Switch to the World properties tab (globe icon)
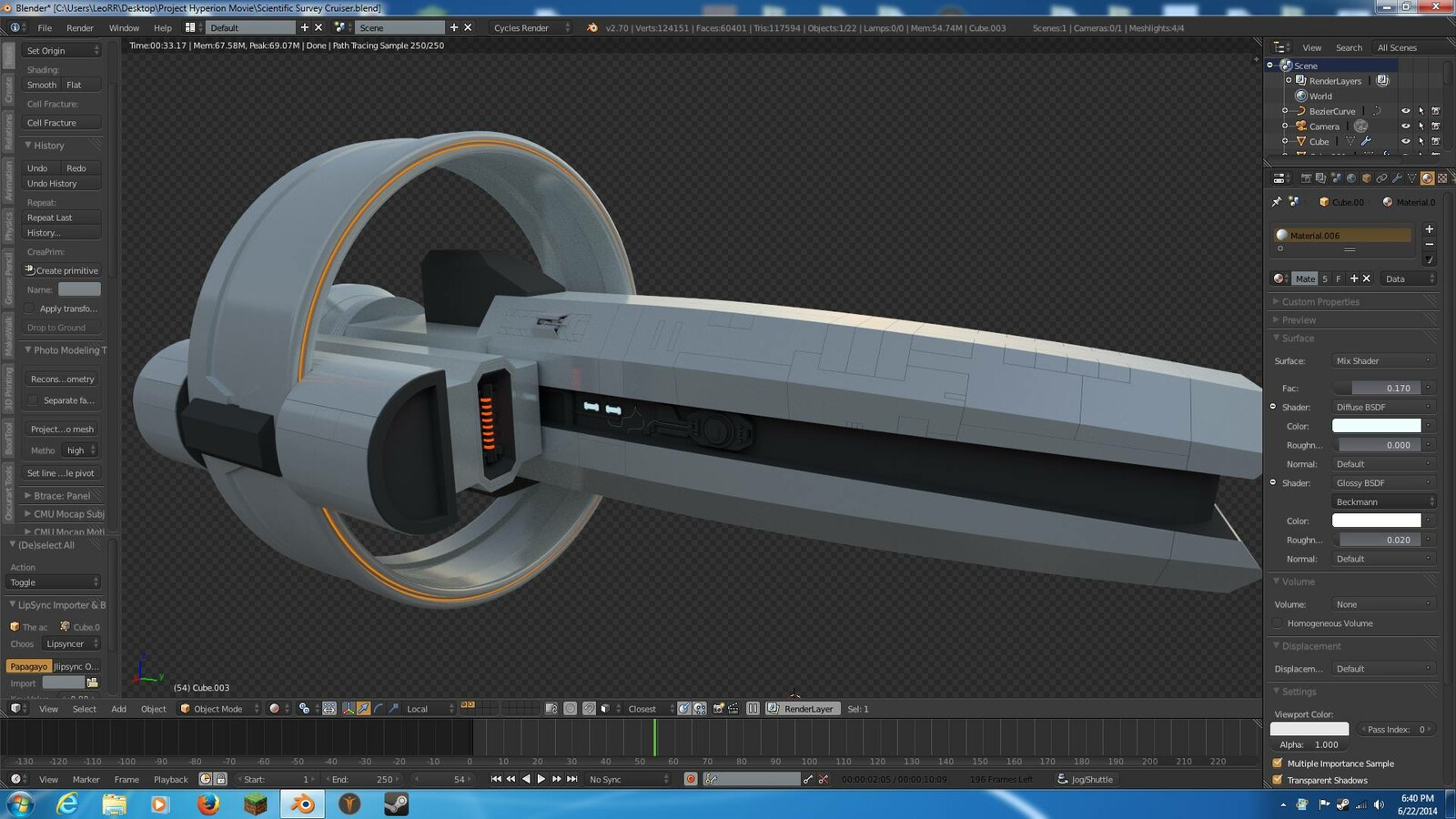The height and width of the screenshot is (819, 1456). (x=1351, y=178)
